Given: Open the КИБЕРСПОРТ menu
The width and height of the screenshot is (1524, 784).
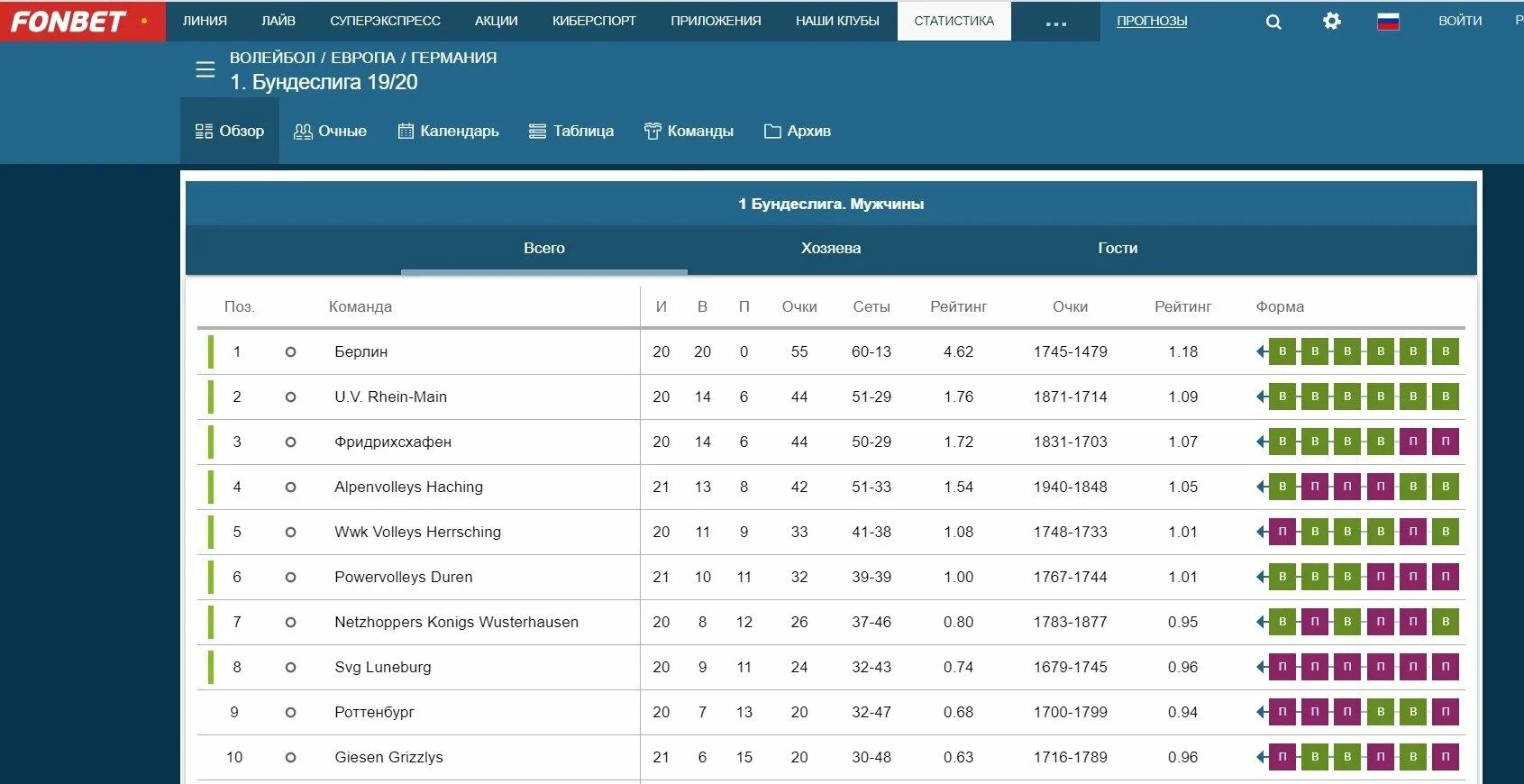Looking at the screenshot, I should point(594,21).
